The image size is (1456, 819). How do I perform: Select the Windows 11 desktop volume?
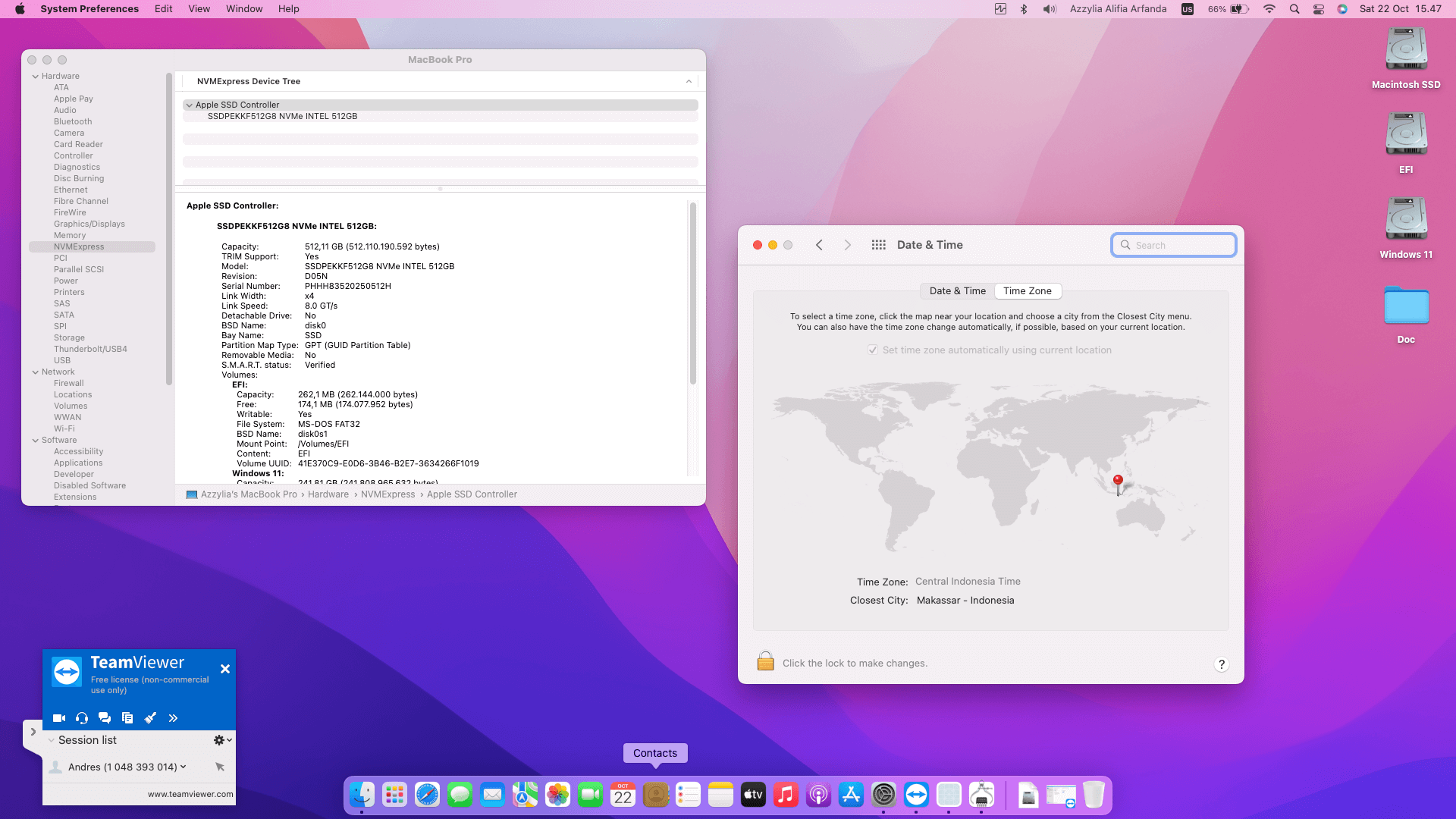click(x=1406, y=227)
